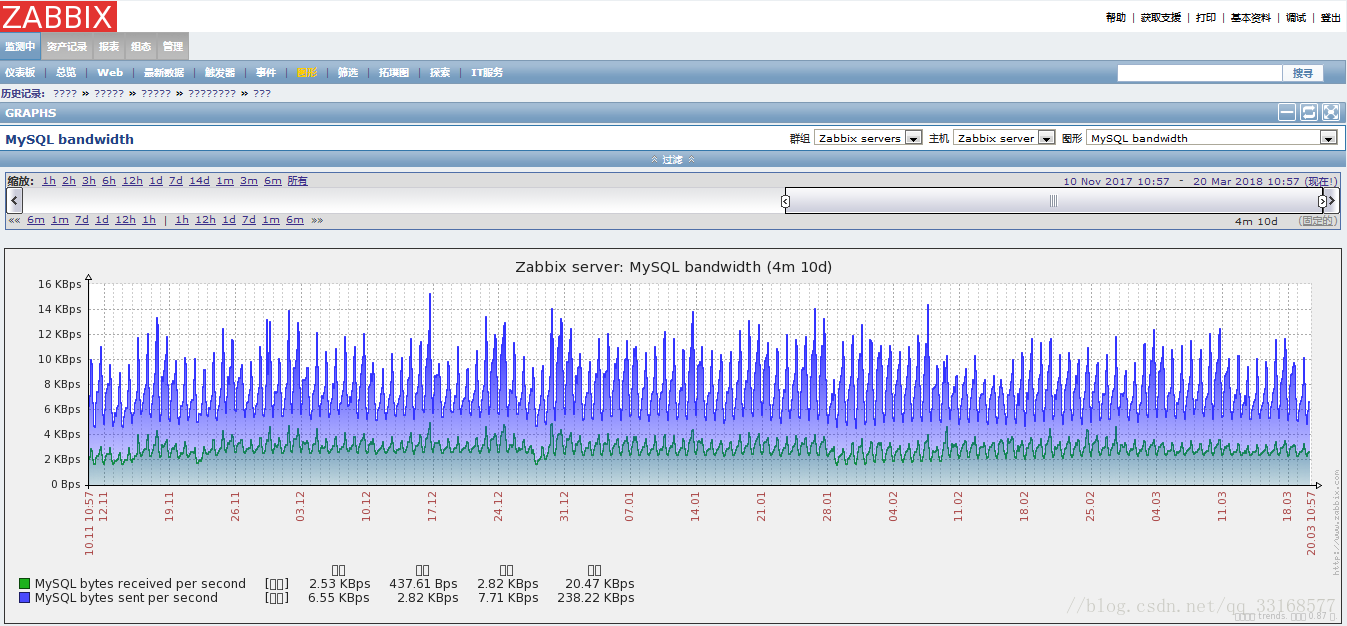Open the 主机 Zabbix server dropdown

coord(1004,138)
